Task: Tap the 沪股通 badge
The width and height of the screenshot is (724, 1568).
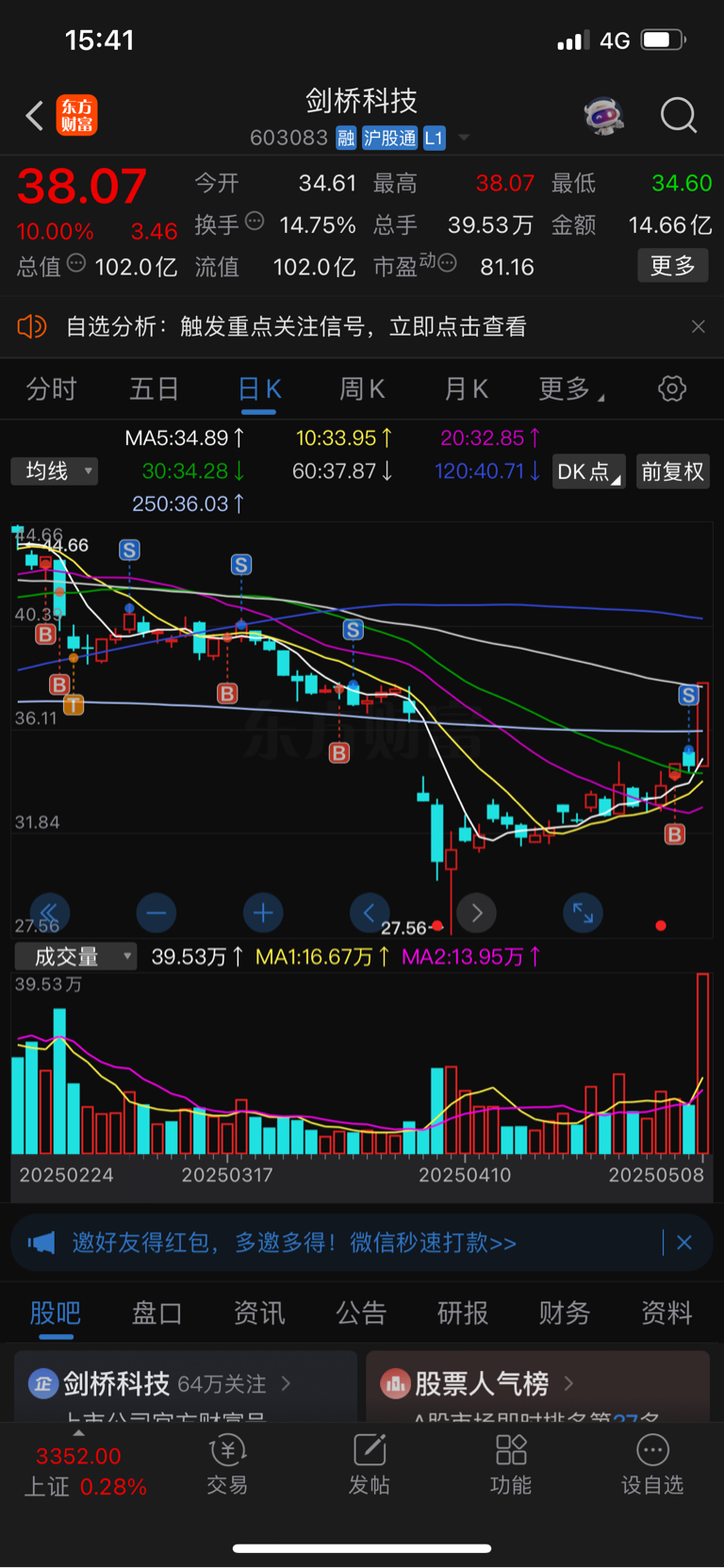Action: (x=389, y=139)
